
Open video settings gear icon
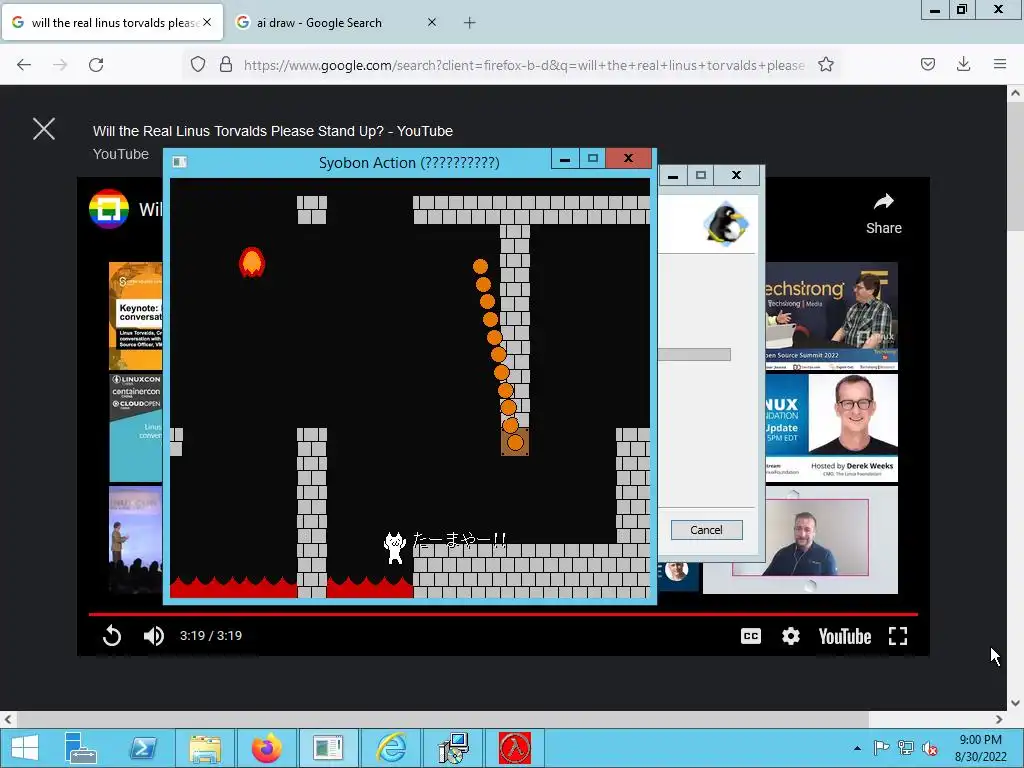pos(791,636)
